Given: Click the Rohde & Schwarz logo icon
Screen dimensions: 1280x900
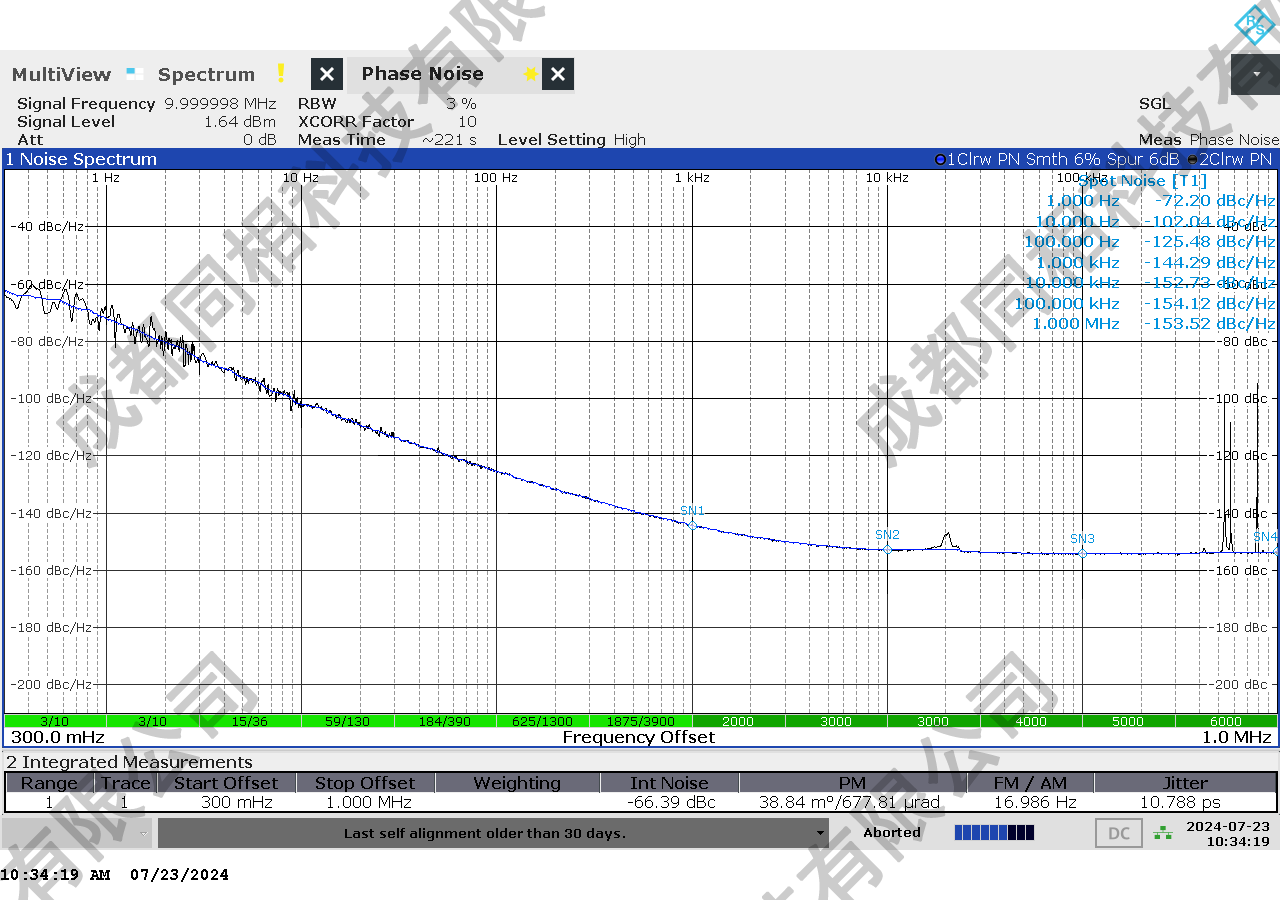Looking at the screenshot, I should pyautogui.click(x=1254, y=24).
